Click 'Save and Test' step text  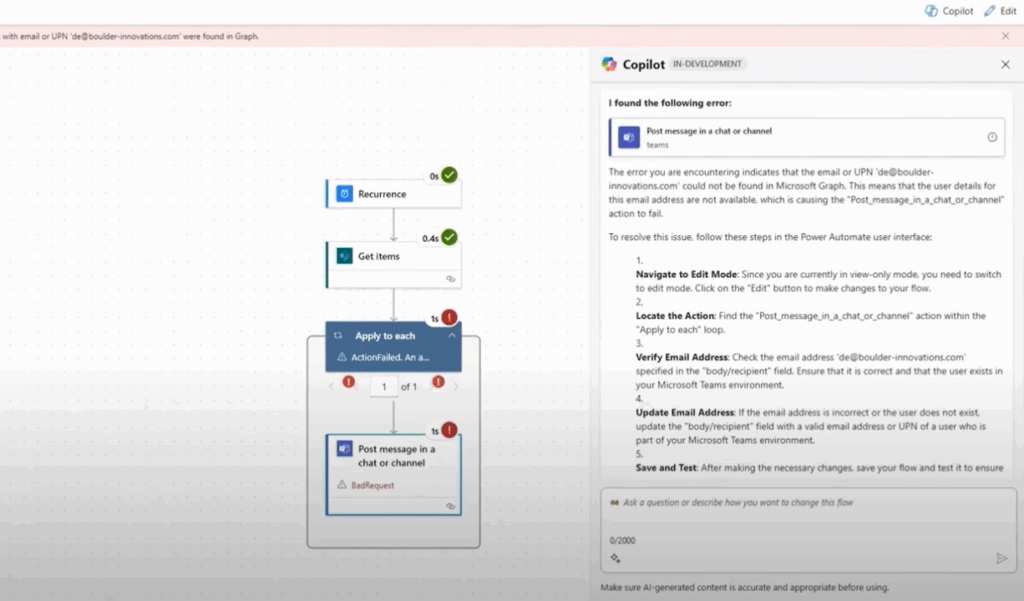pos(666,468)
